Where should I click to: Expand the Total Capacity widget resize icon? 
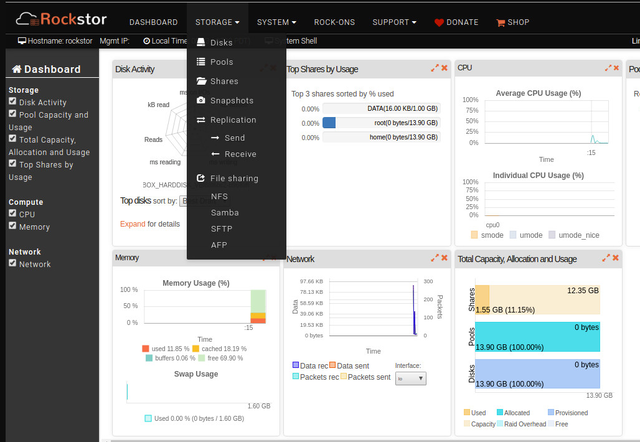[x=605, y=257]
